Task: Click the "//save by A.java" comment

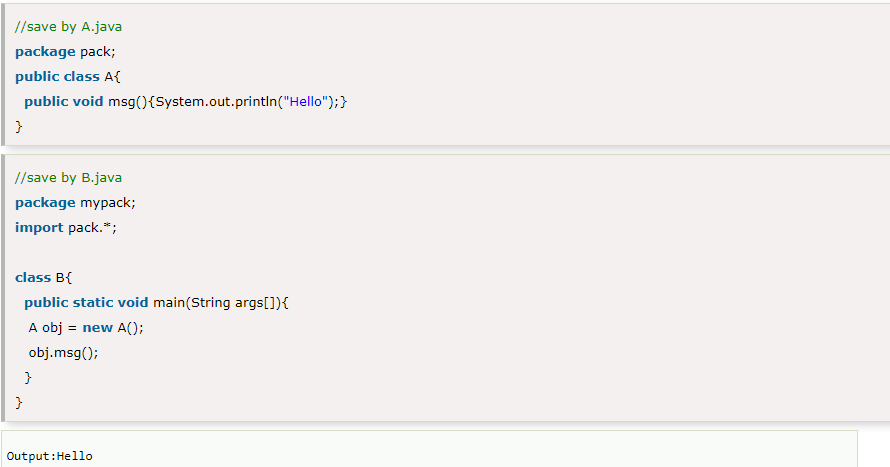Action: click(68, 26)
